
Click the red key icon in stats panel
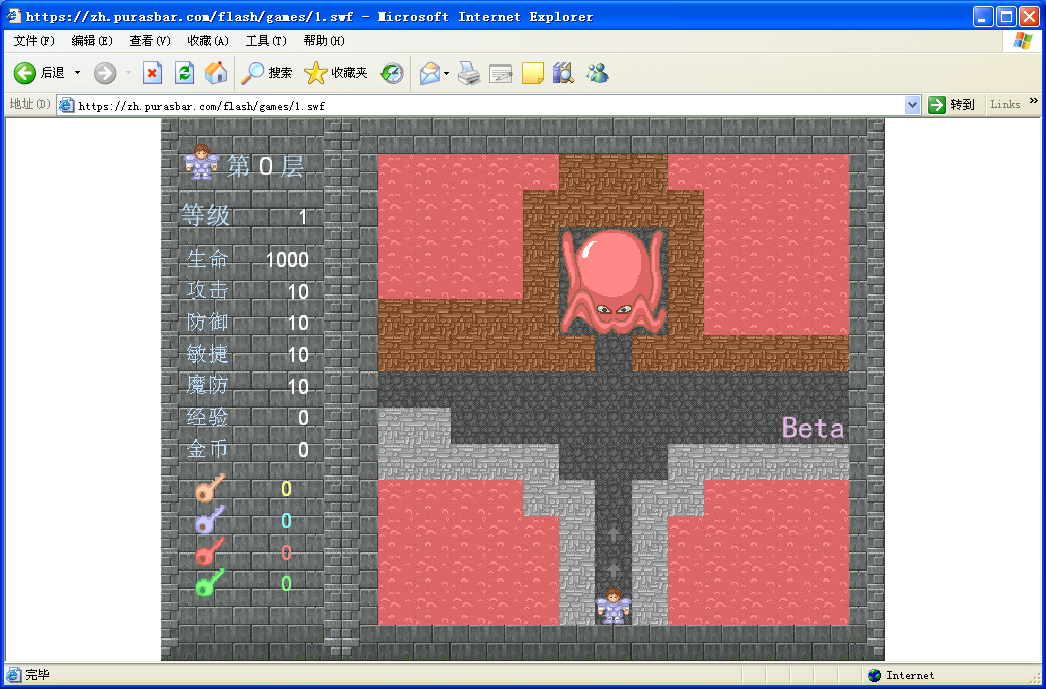(x=209, y=551)
